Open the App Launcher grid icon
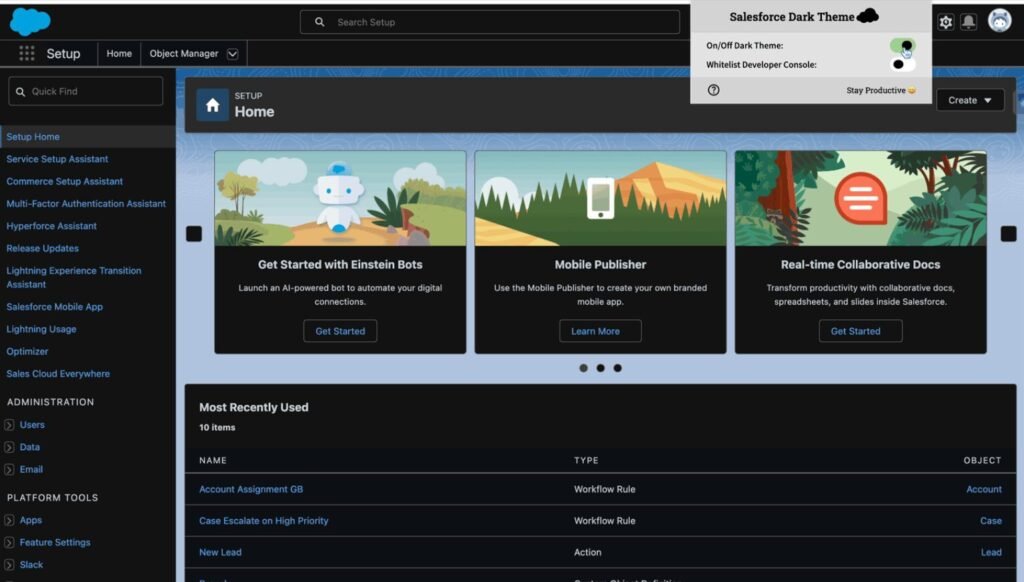This screenshot has height=582, width=1024. tap(27, 53)
